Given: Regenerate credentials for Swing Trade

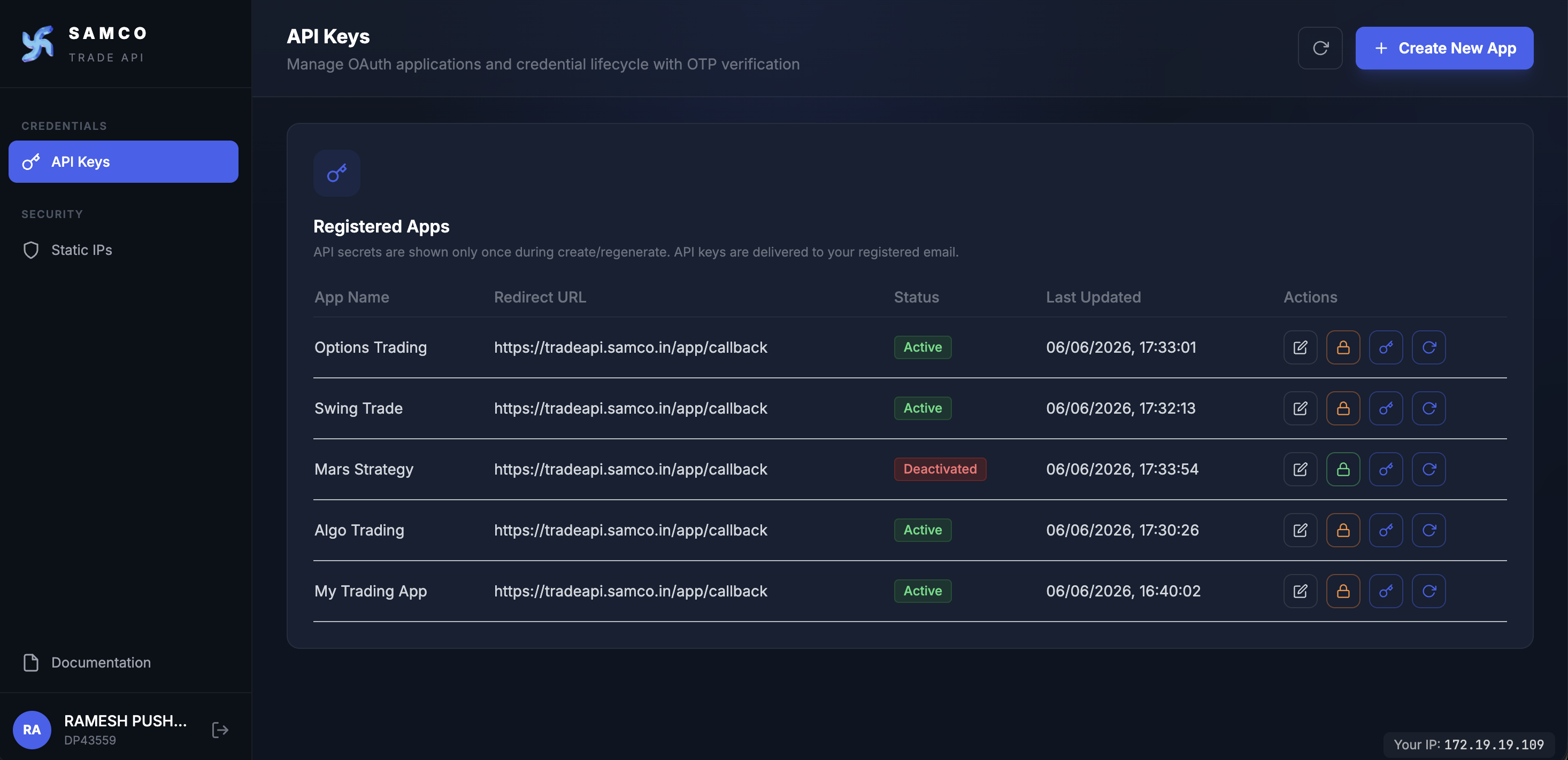Looking at the screenshot, I should point(1428,408).
